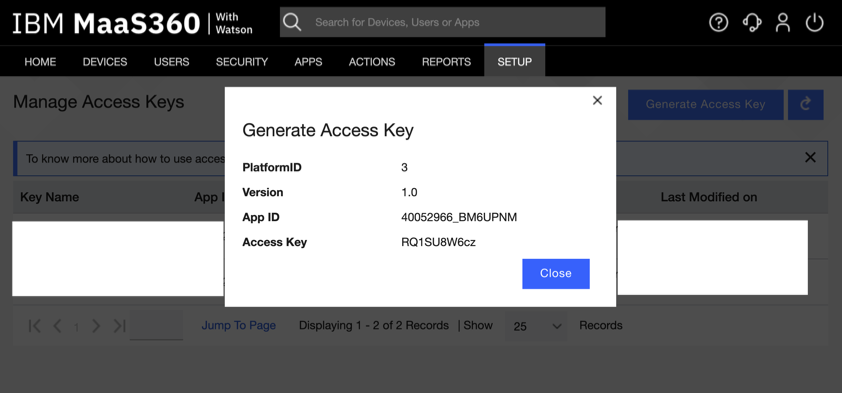
Task: Click Generate Access Key button
Action: (706, 104)
